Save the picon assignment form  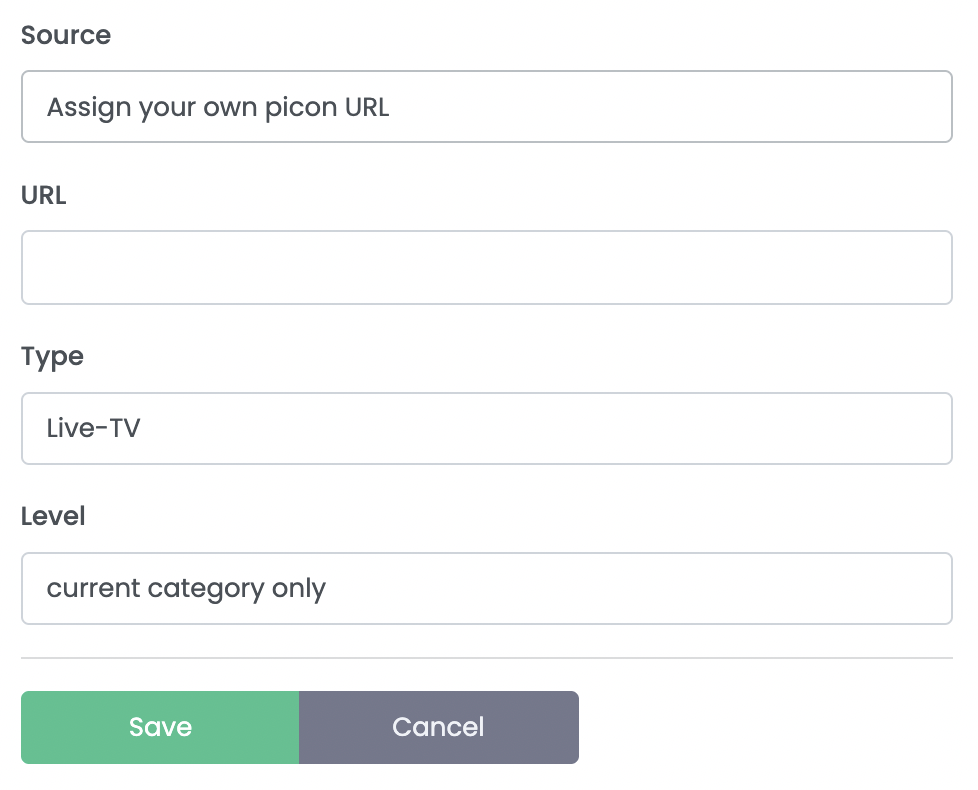click(160, 727)
